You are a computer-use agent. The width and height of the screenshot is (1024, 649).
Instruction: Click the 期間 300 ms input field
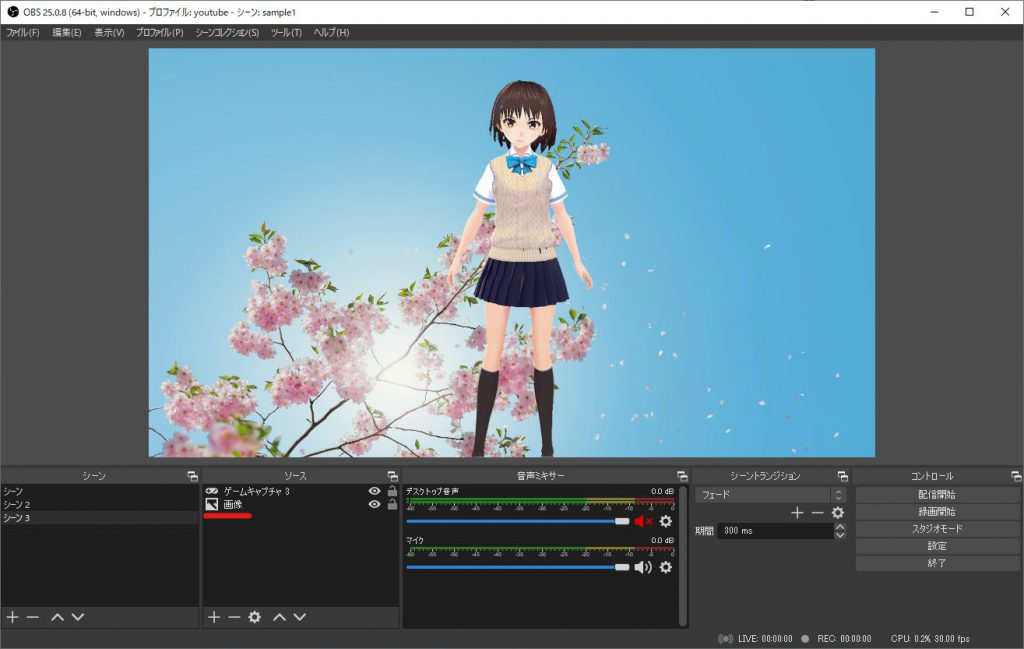pyautogui.click(x=776, y=531)
